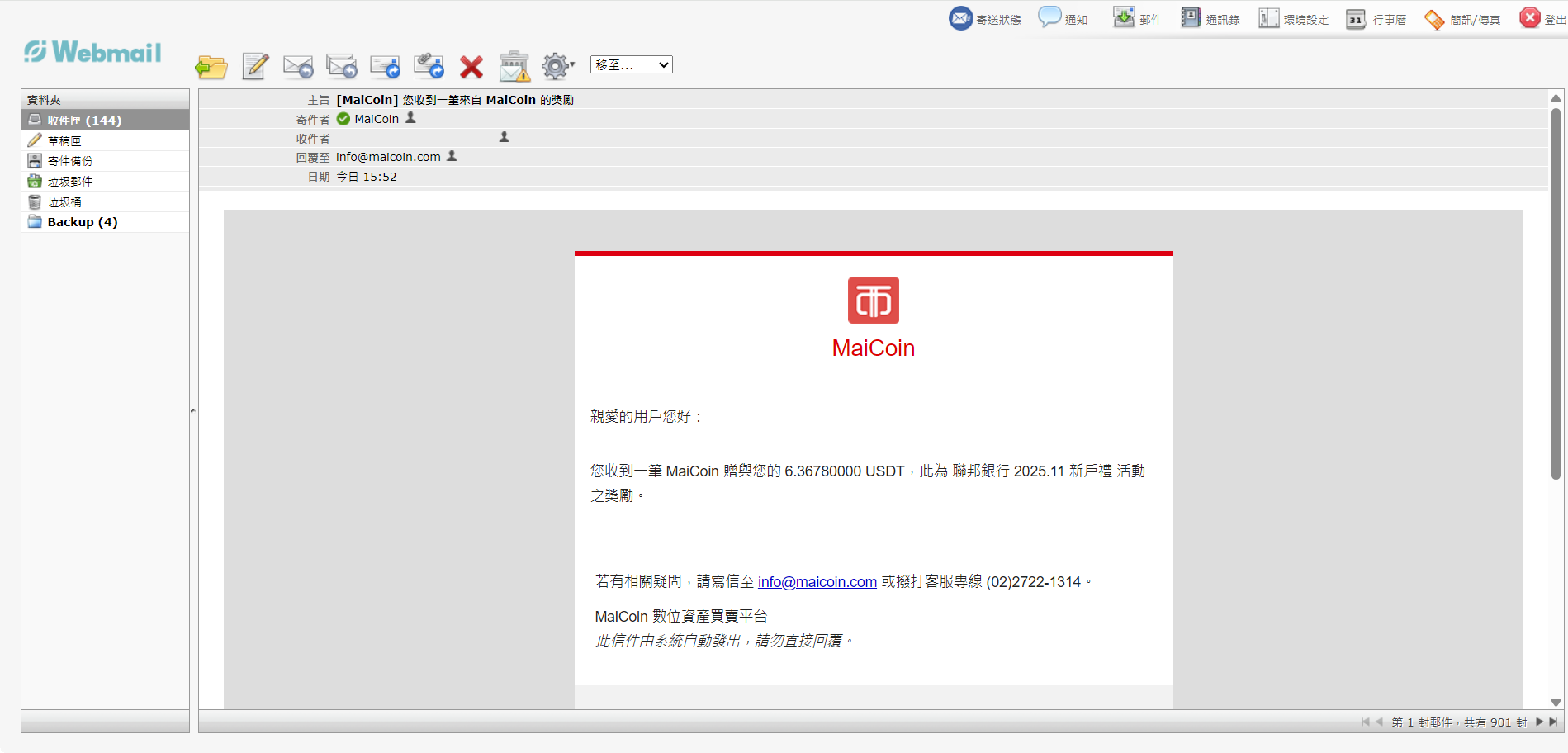
Task: Jump to last message icon
Action: coord(1553,722)
